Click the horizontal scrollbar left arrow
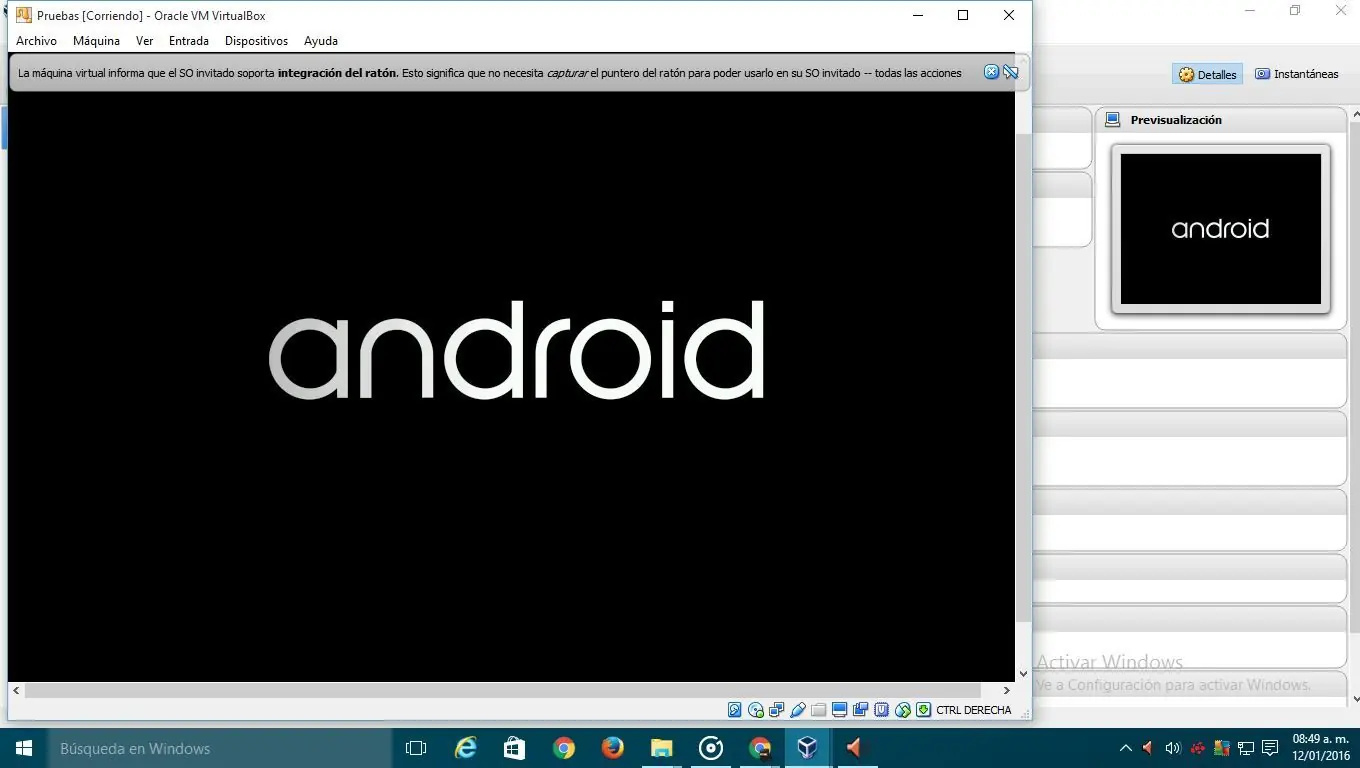 tap(16, 690)
